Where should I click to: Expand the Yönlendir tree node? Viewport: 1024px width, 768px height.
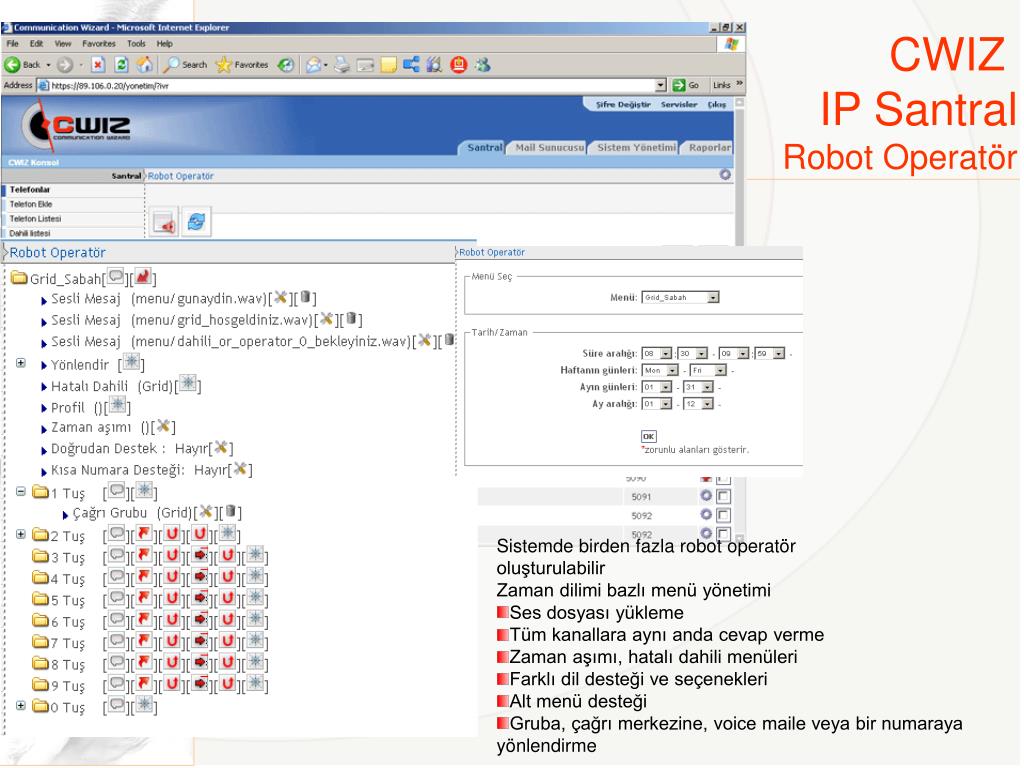[x=21, y=362]
